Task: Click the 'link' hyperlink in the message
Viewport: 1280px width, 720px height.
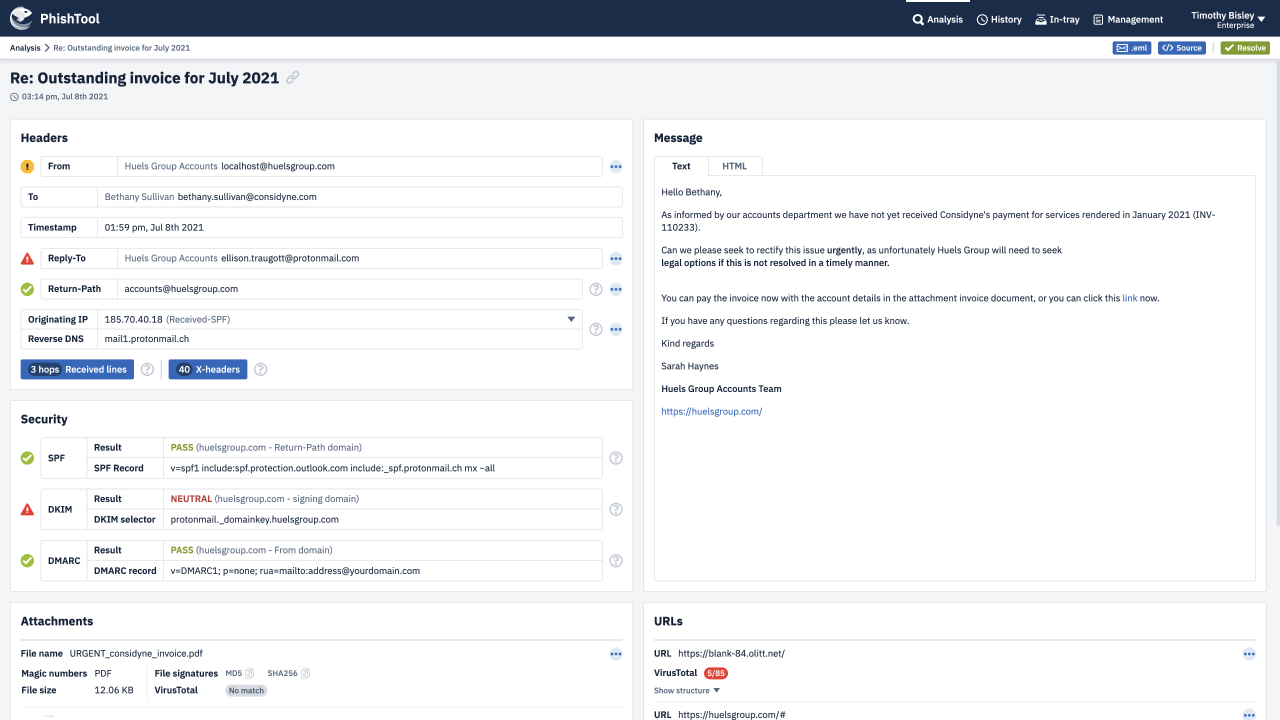Action: pos(1130,298)
